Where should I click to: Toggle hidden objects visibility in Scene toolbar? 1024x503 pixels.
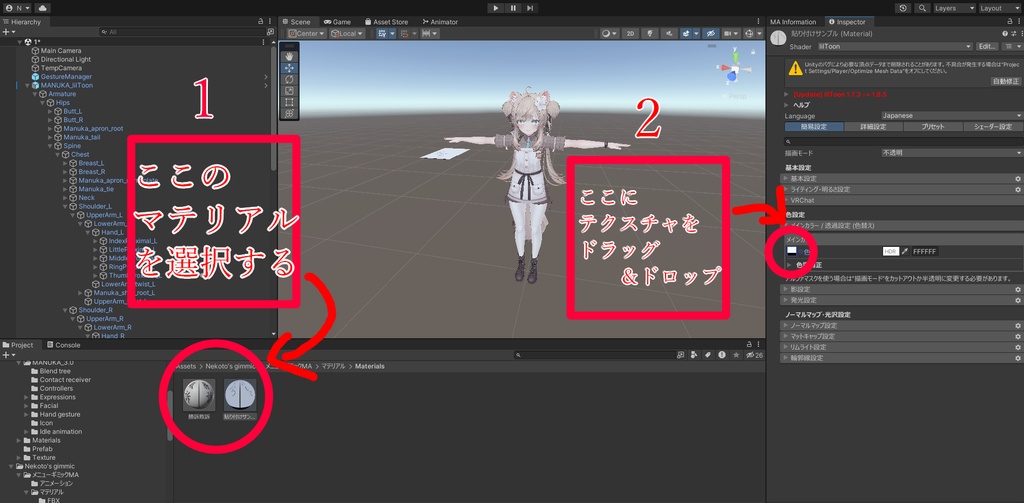pyautogui.click(x=711, y=33)
